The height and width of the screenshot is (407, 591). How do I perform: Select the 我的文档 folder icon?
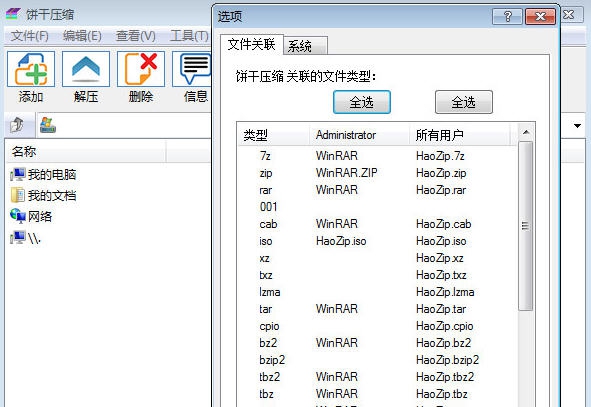(x=17, y=195)
